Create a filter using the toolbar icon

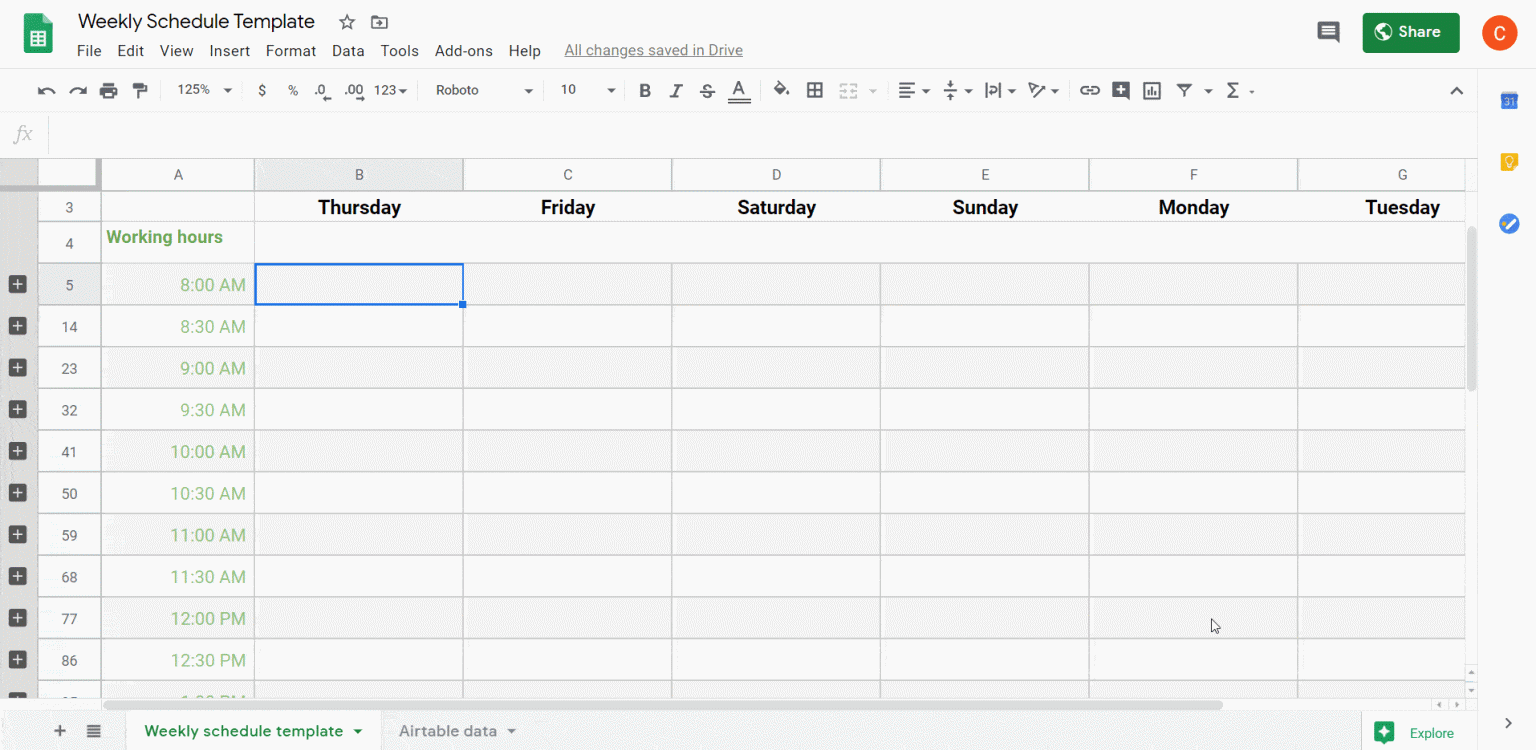click(x=1182, y=90)
